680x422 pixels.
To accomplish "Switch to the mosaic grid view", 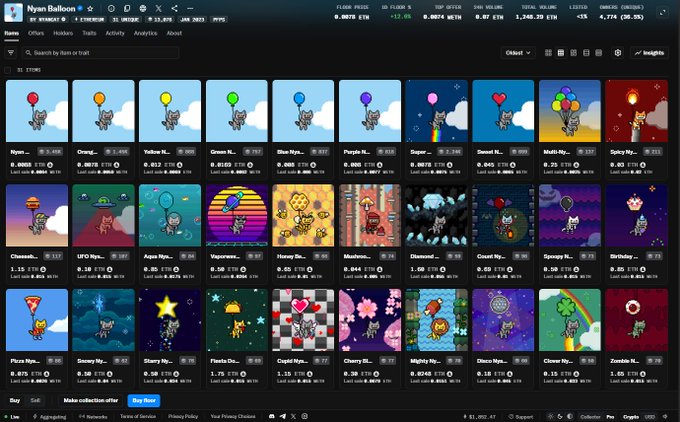I will [573, 52].
